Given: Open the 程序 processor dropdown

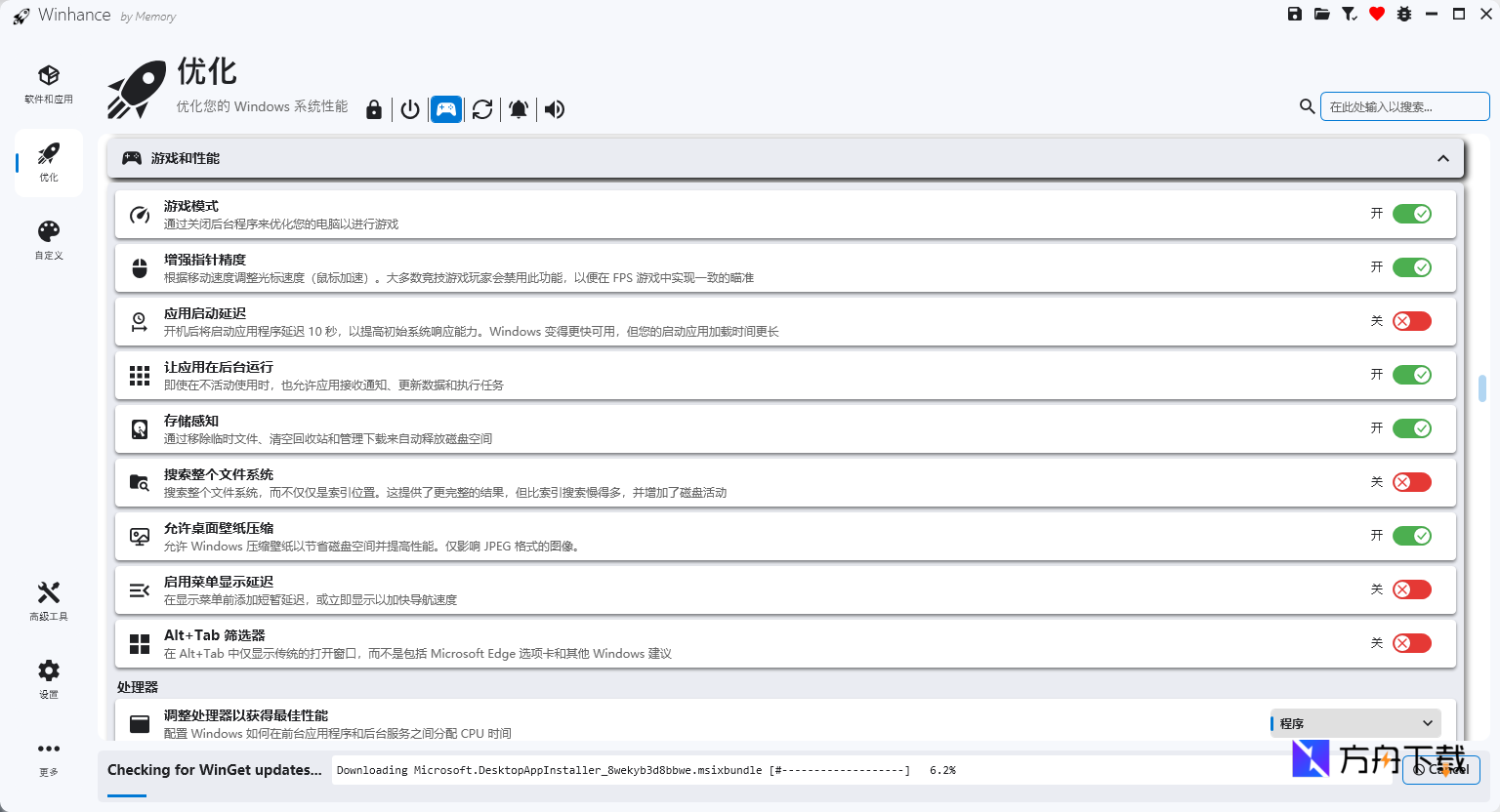Looking at the screenshot, I should click(1354, 723).
